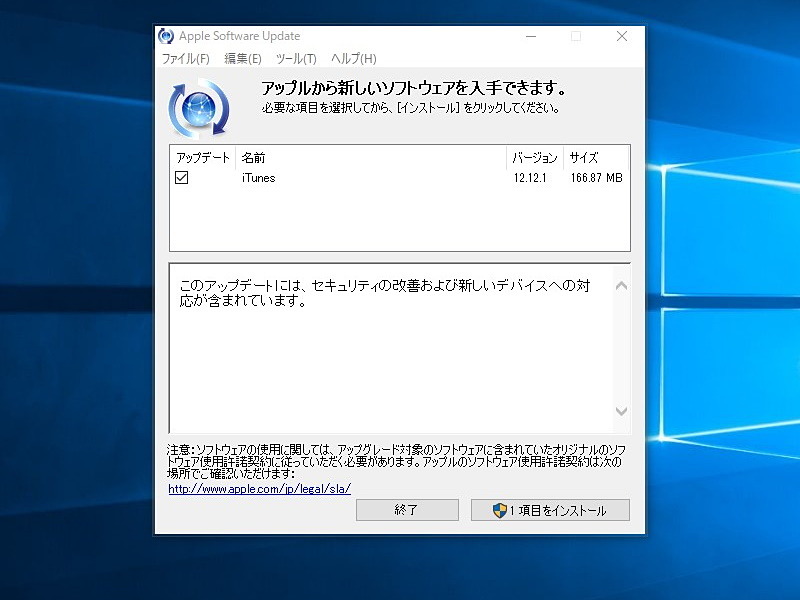Click the 12.12.1 version value
Screen dimensions: 800x600
point(530,178)
